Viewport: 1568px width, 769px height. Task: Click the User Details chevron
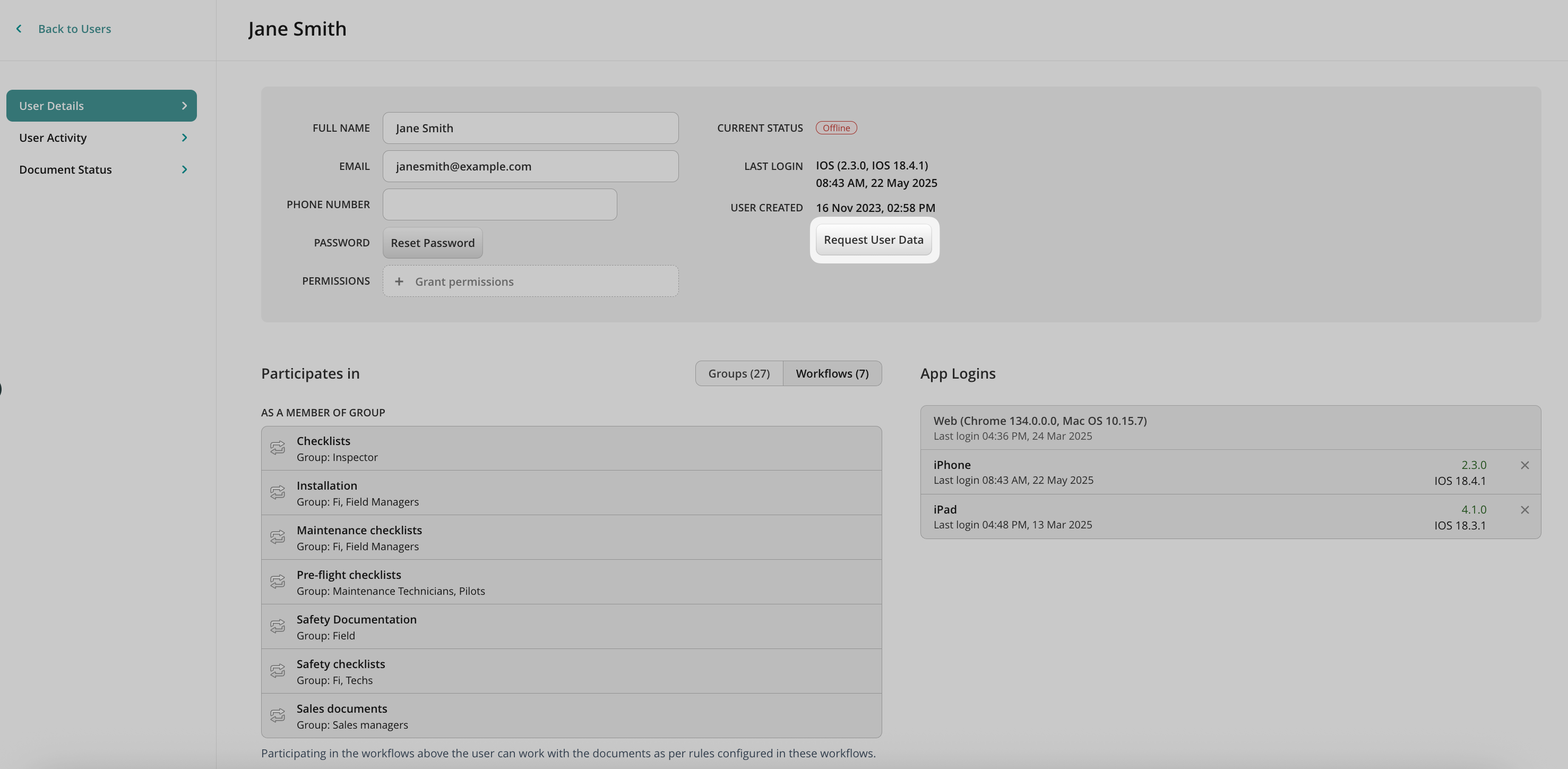(184, 106)
